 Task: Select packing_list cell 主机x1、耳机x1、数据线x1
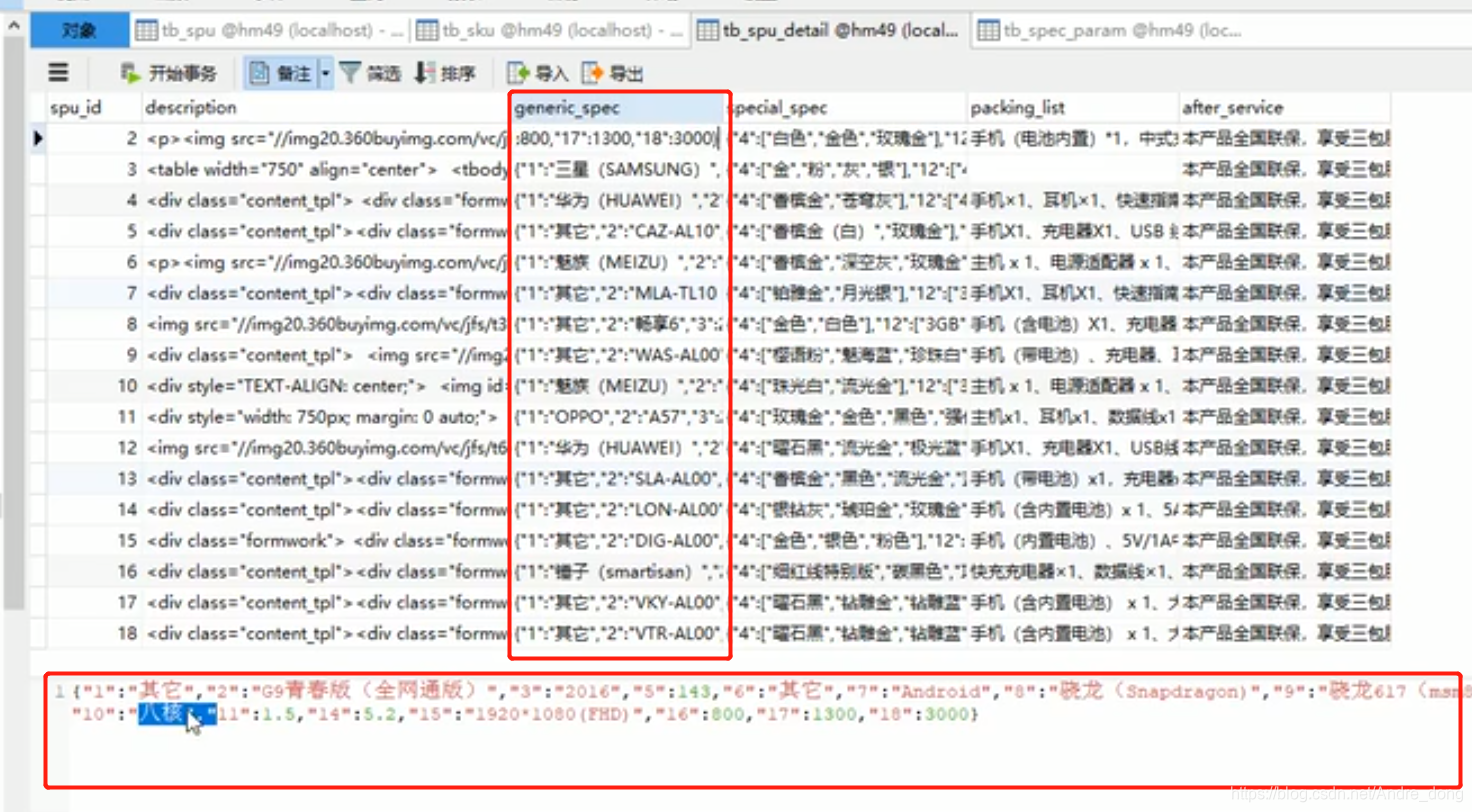tap(1073, 417)
